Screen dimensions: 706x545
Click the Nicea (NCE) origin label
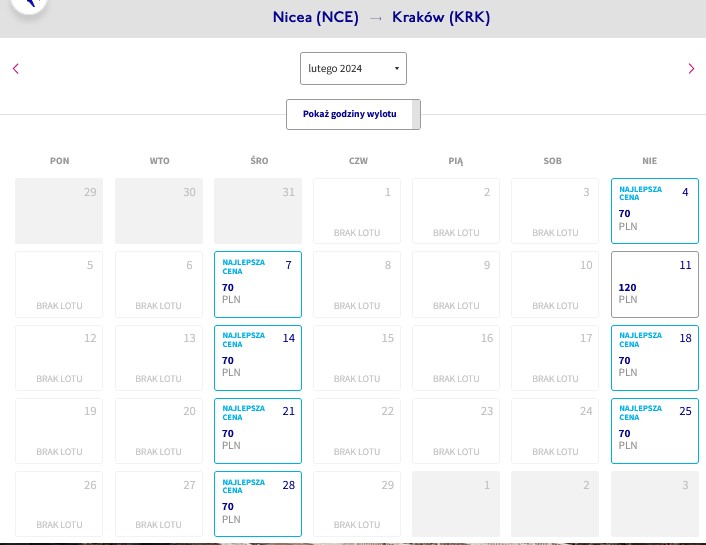click(316, 17)
